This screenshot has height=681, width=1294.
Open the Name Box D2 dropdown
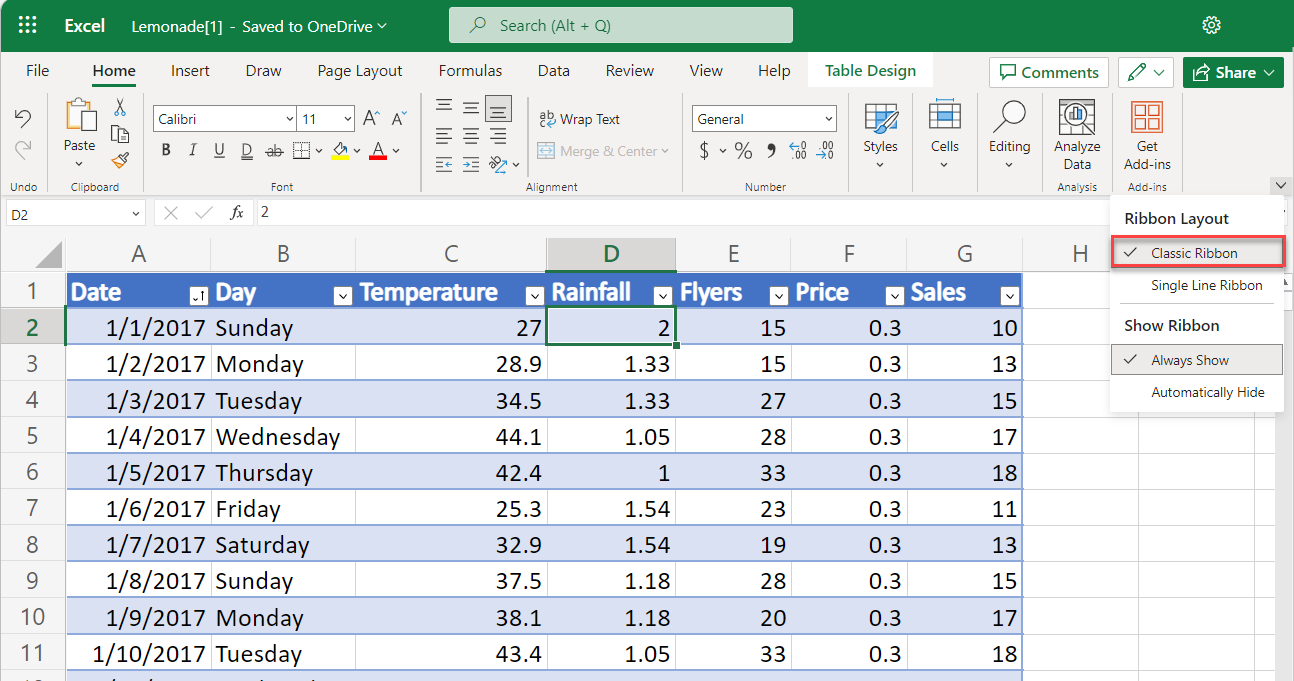point(136,213)
